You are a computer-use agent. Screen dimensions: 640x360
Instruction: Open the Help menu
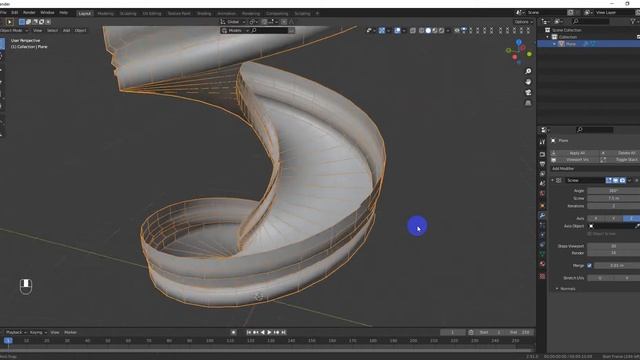pos(63,13)
